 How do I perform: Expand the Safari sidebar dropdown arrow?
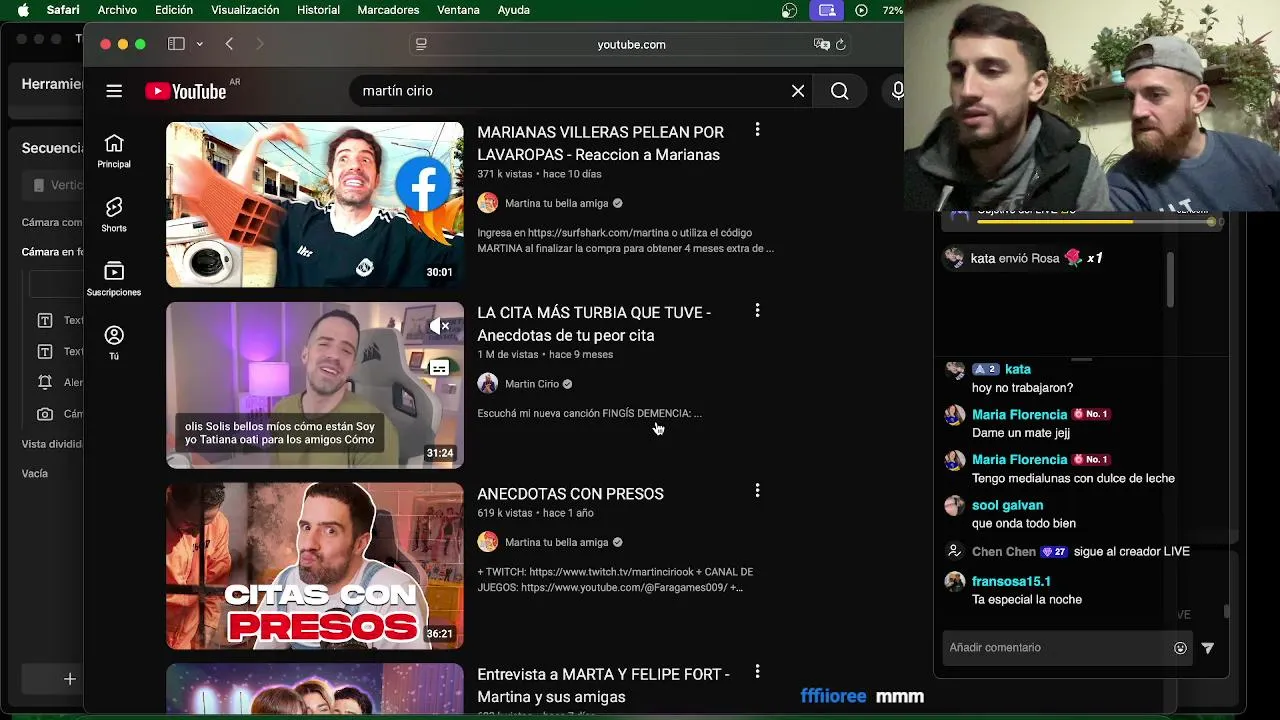(x=199, y=44)
